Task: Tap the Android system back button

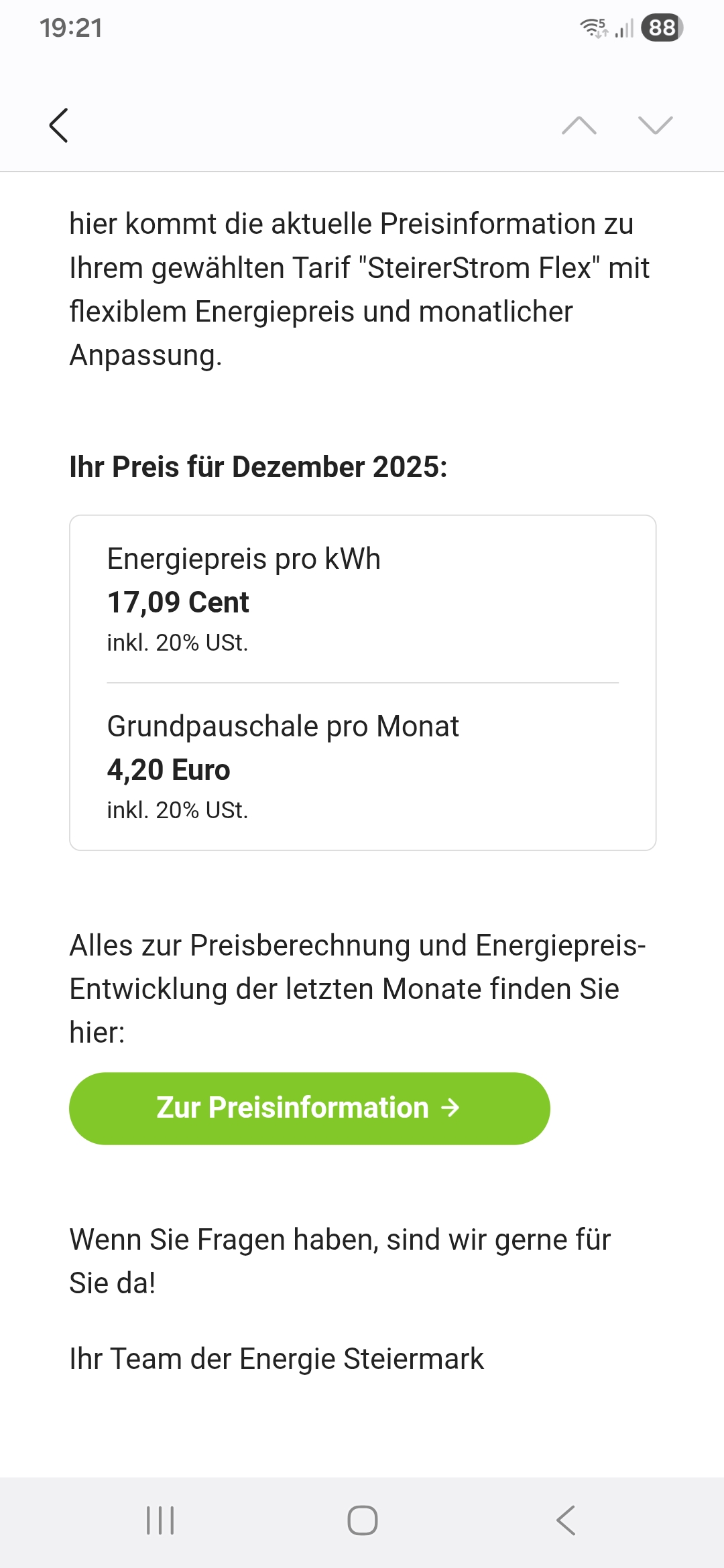Action: [x=566, y=1520]
